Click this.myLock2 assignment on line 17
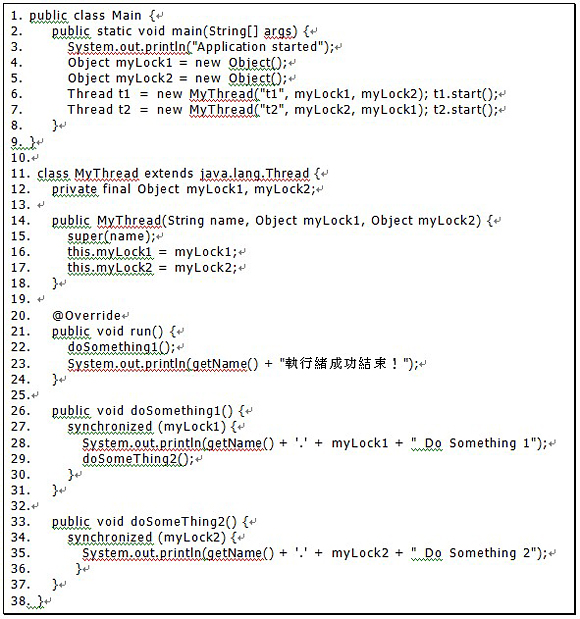Viewport: 580px width, 619px height. coord(152,268)
